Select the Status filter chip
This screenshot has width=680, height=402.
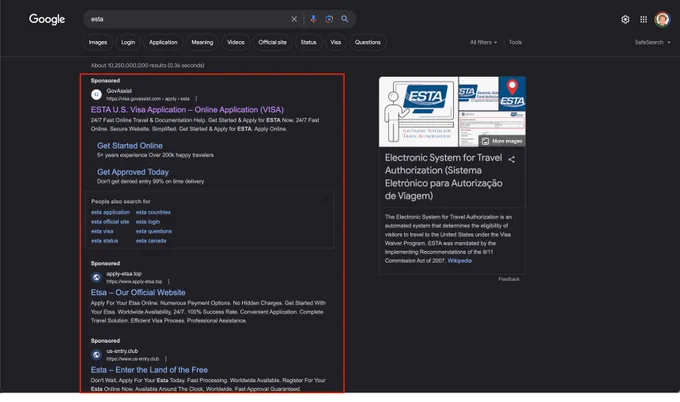pyautogui.click(x=308, y=42)
